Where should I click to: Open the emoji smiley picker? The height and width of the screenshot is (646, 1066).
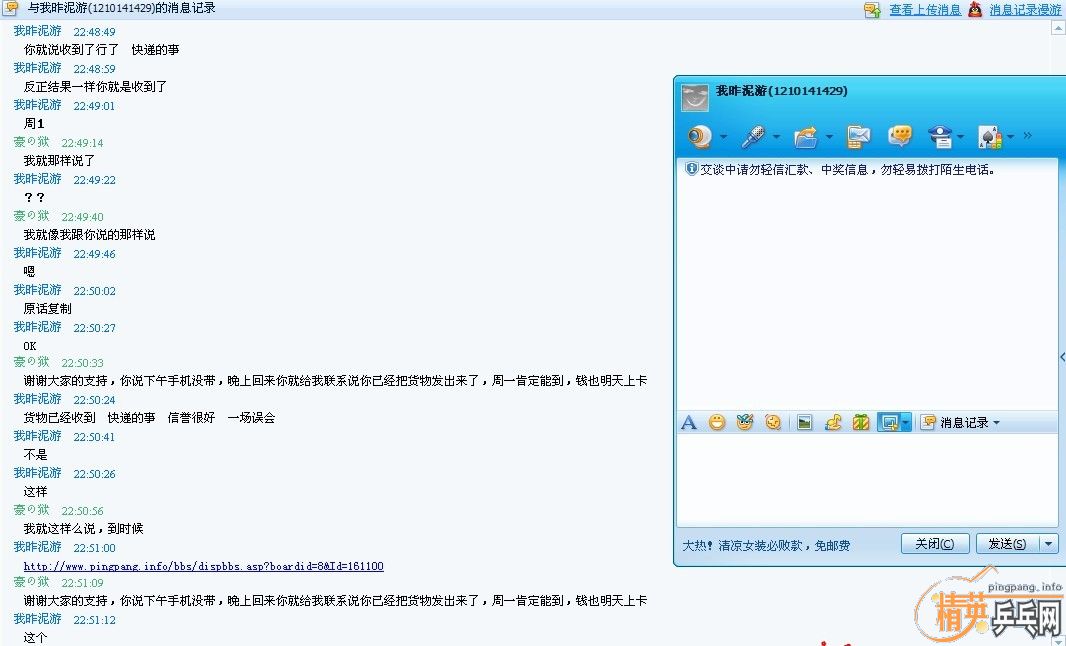point(717,423)
